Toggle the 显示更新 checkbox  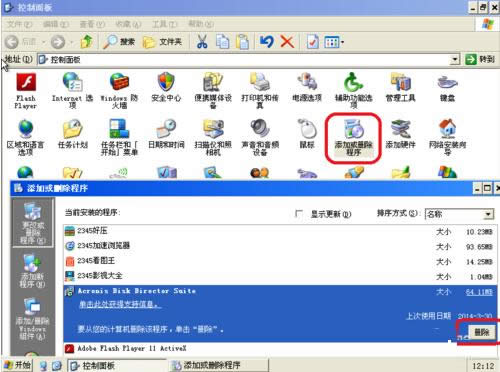(x=299, y=213)
